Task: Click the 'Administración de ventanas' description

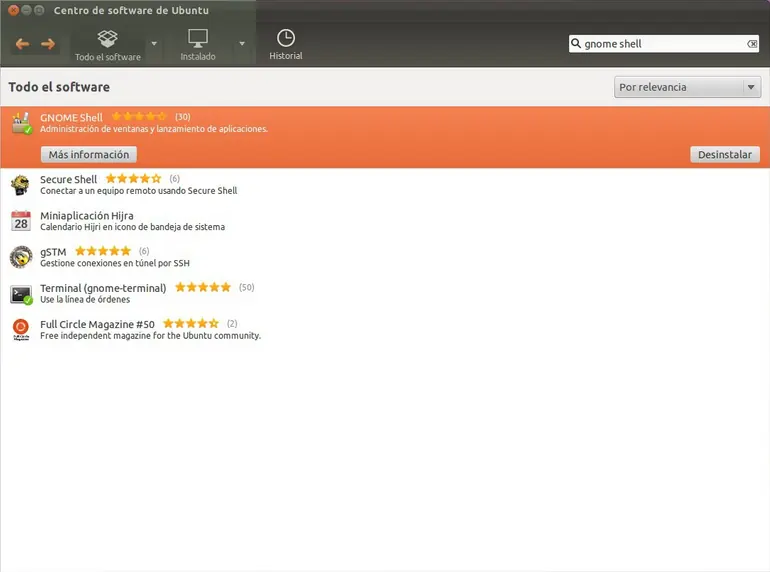Action: click(154, 129)
